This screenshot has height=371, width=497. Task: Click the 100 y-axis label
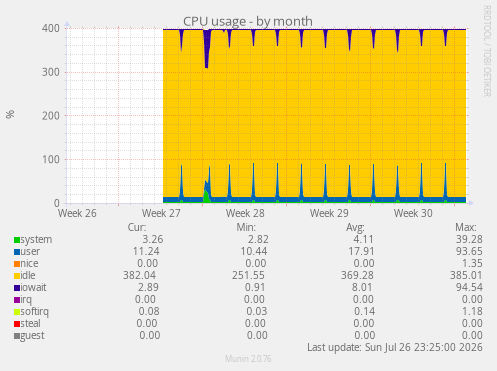[51, 160]
